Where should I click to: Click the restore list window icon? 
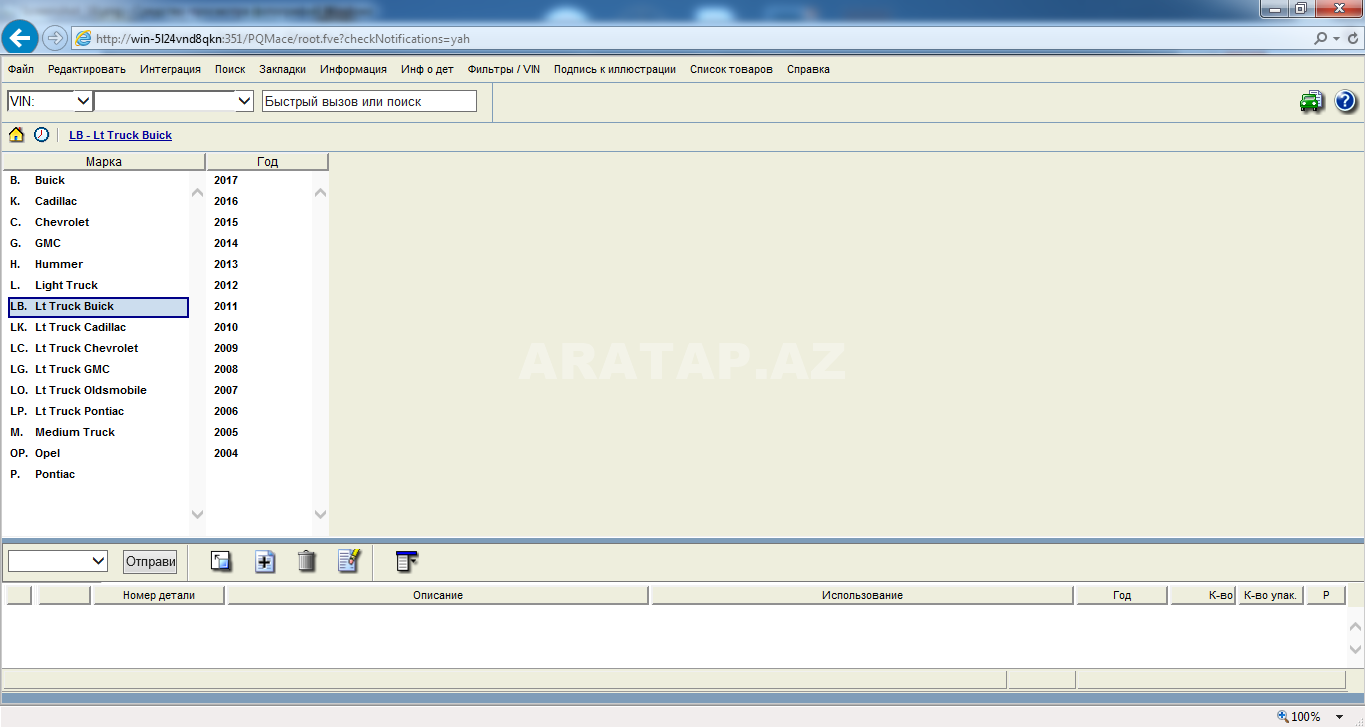(221, 561)
